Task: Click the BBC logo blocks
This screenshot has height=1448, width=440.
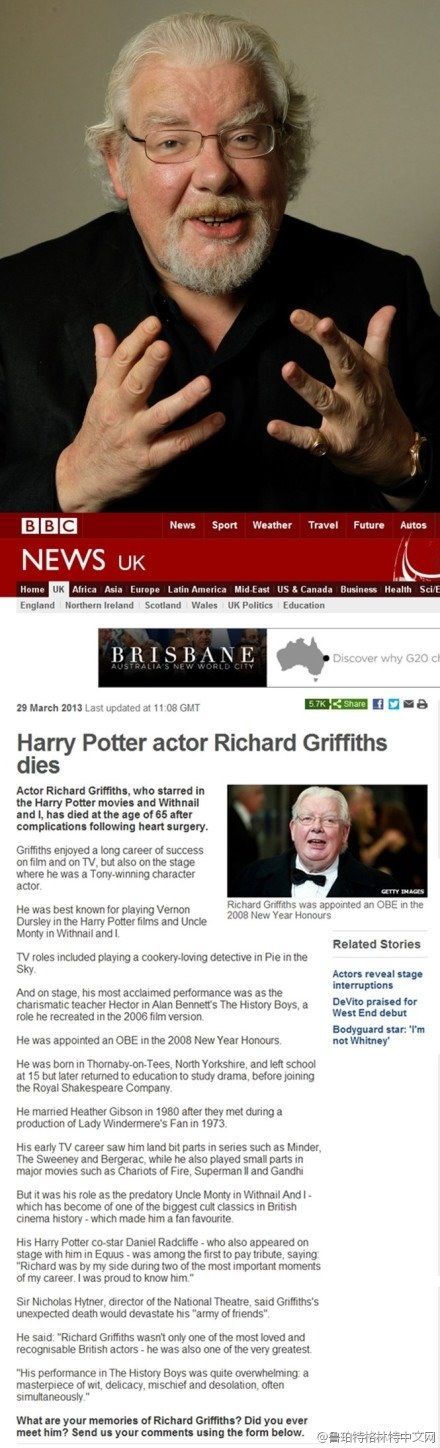Action: pyautogui.click(x=48, y=526)
